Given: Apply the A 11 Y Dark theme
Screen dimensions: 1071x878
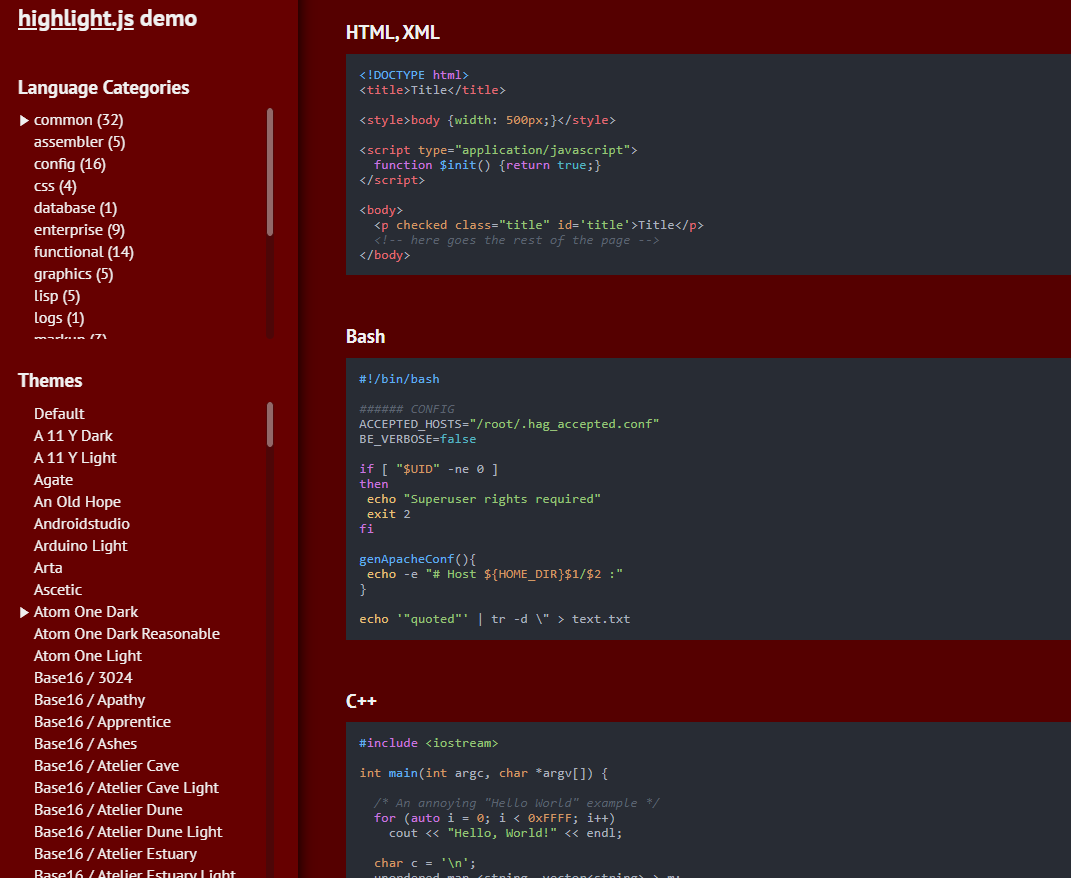Looking at the screenshot, I should (73, 436).
